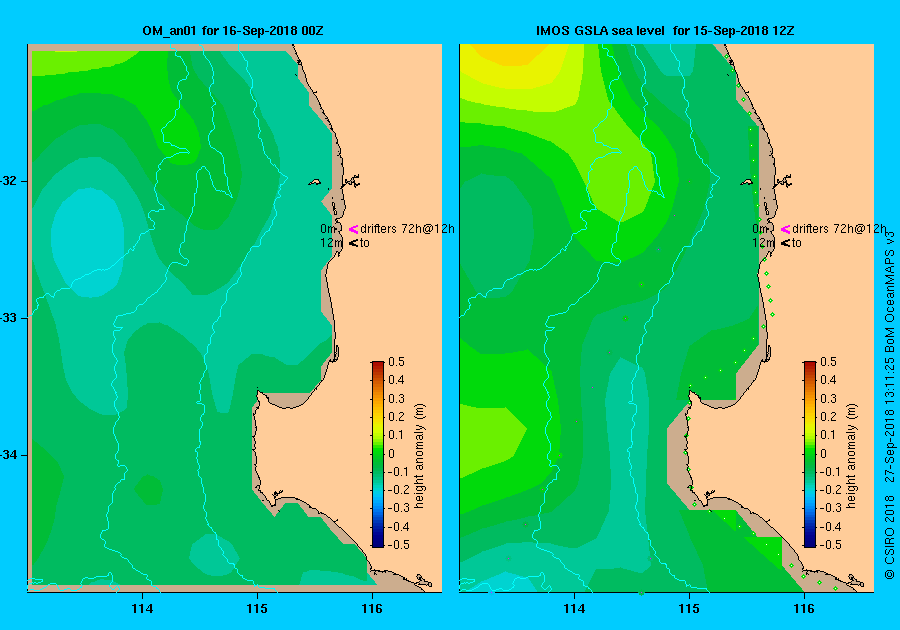Click the small island off coast in right map
Viewport: 900px width, 630px height.
pos(747,182)
